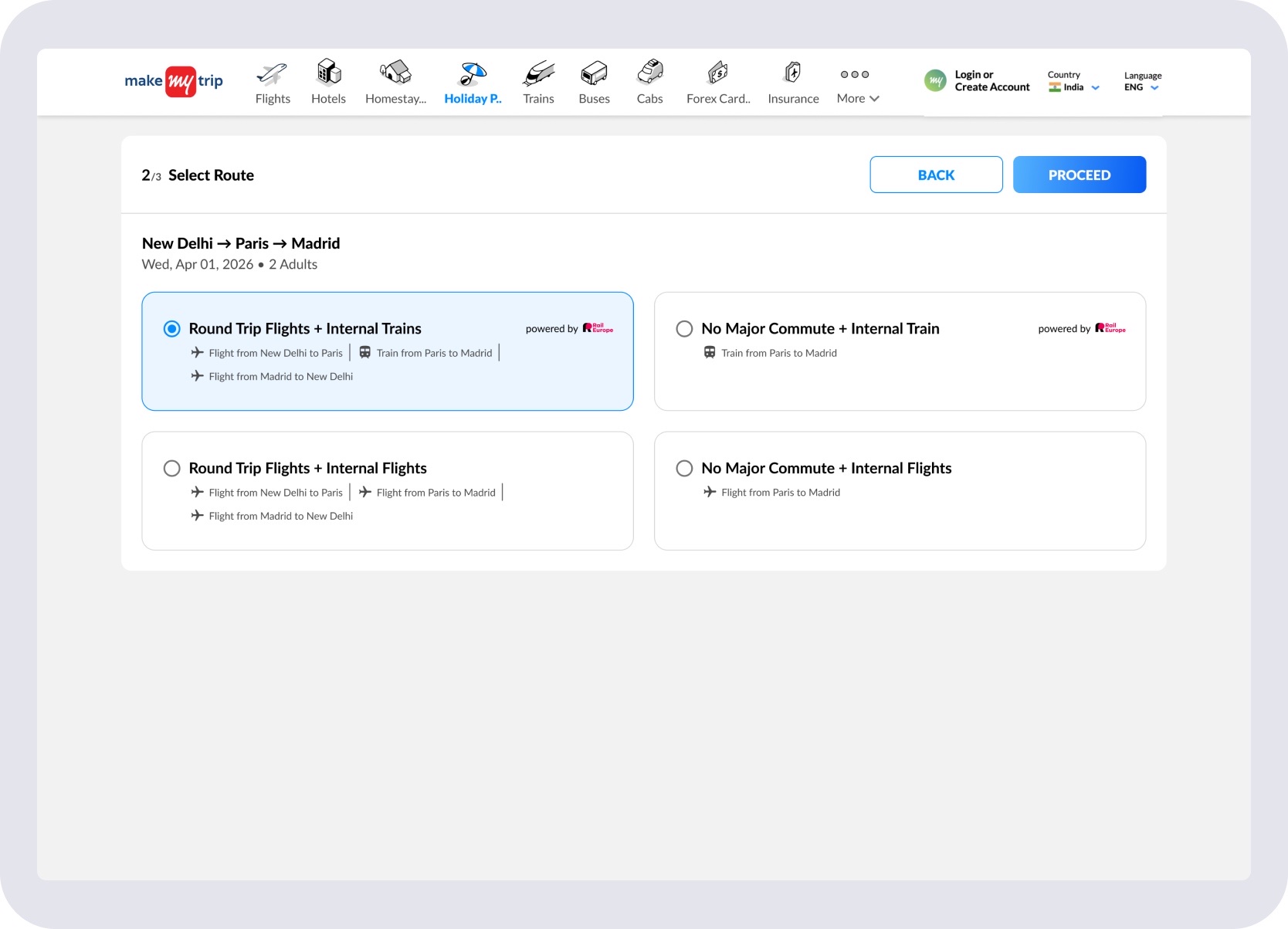Click 'Flight from Madrid to New Delhi' in Internal Flights card
Viewport: 1288px width, 929px height.
(280, 517)
